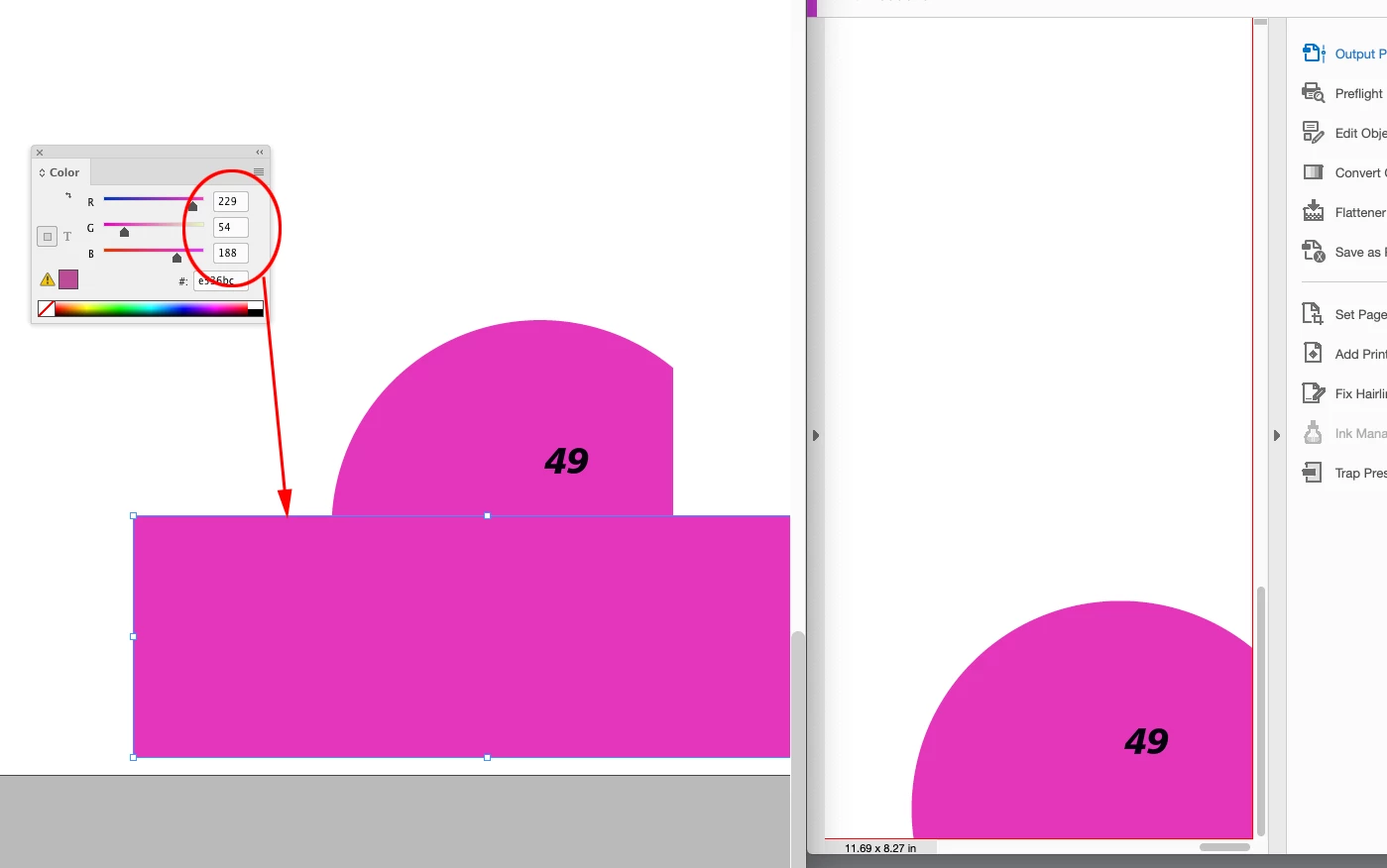Click the R slider handle

click(x=192, y=206)
